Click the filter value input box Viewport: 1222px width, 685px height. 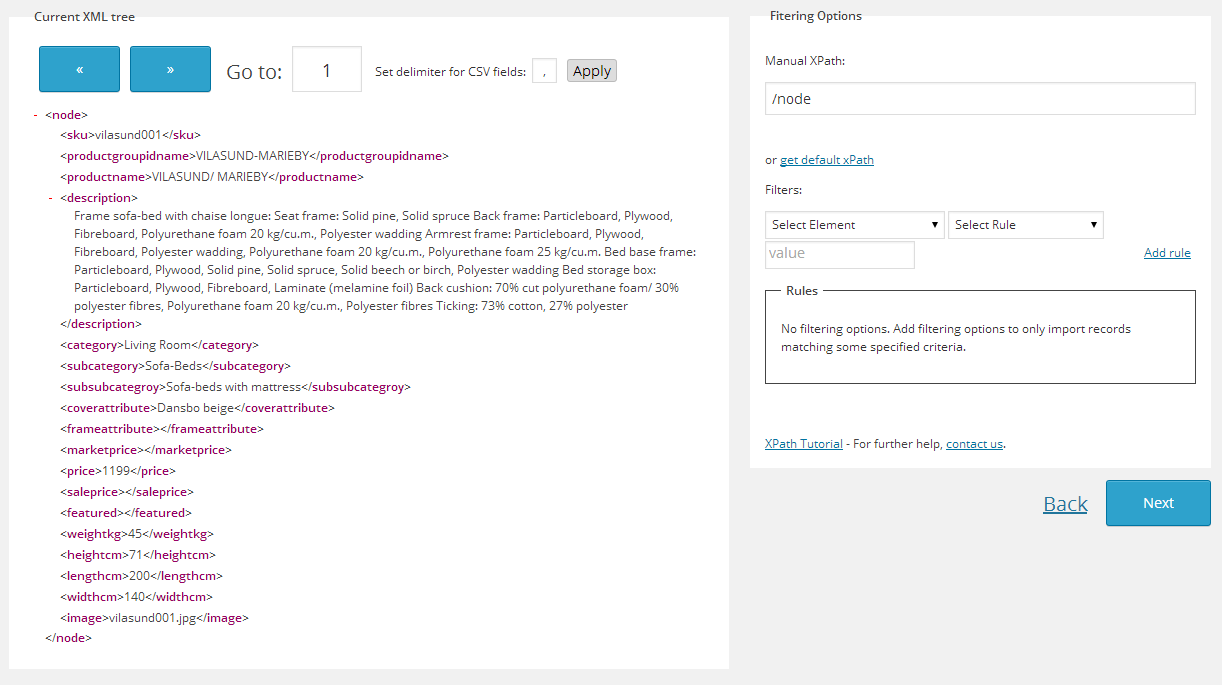click(839, 254)
